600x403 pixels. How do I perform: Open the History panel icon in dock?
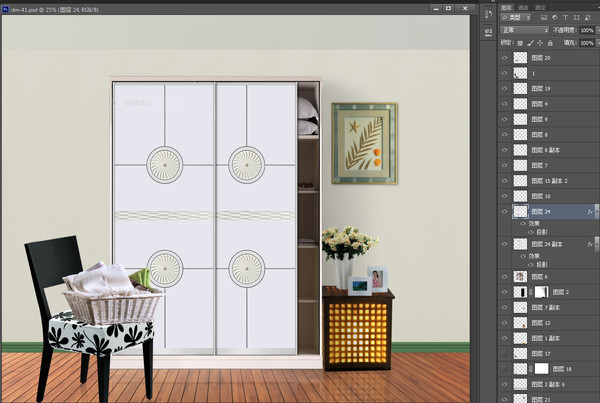point(488,15)
